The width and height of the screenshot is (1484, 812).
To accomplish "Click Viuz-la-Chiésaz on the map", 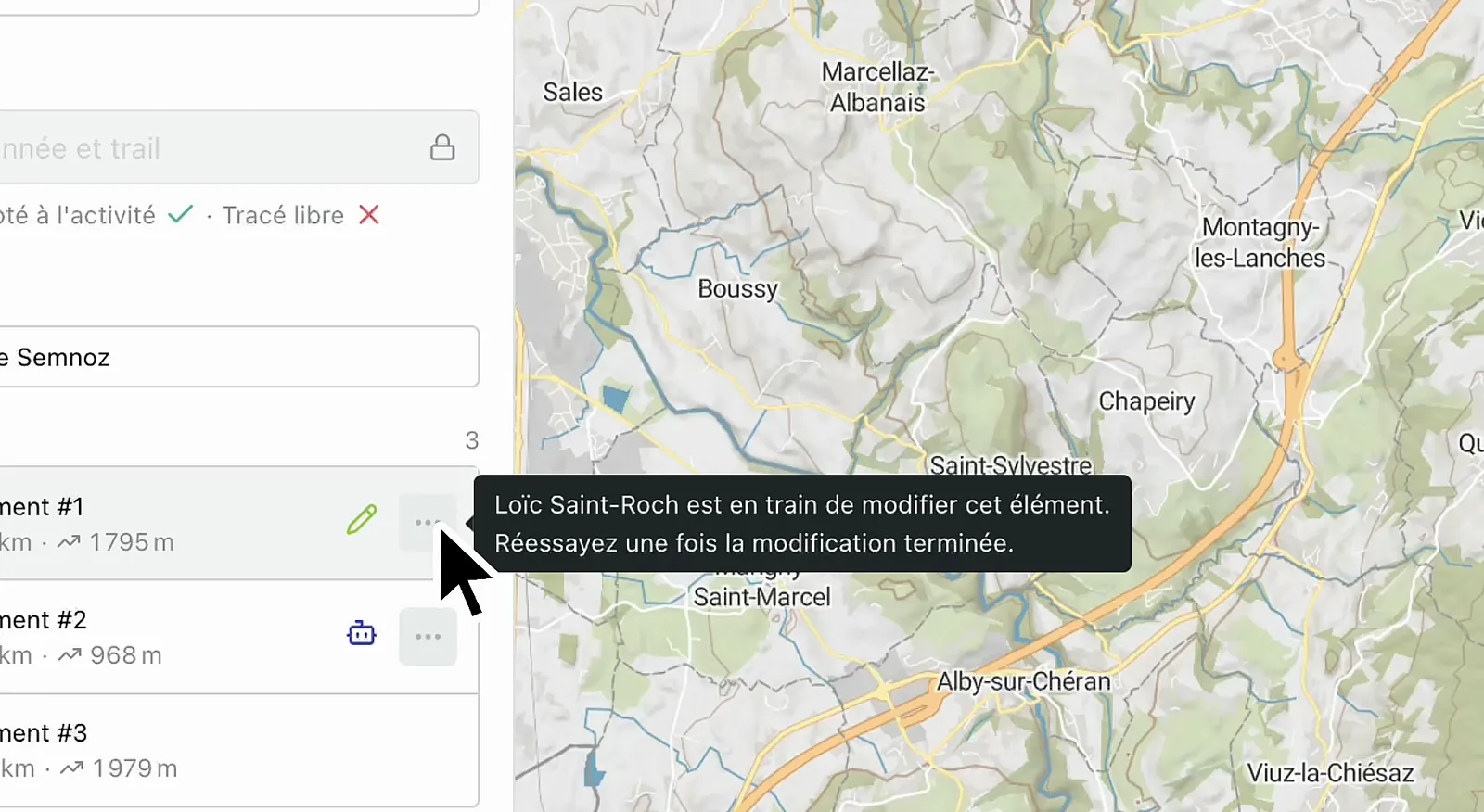I will [1330, 772].
